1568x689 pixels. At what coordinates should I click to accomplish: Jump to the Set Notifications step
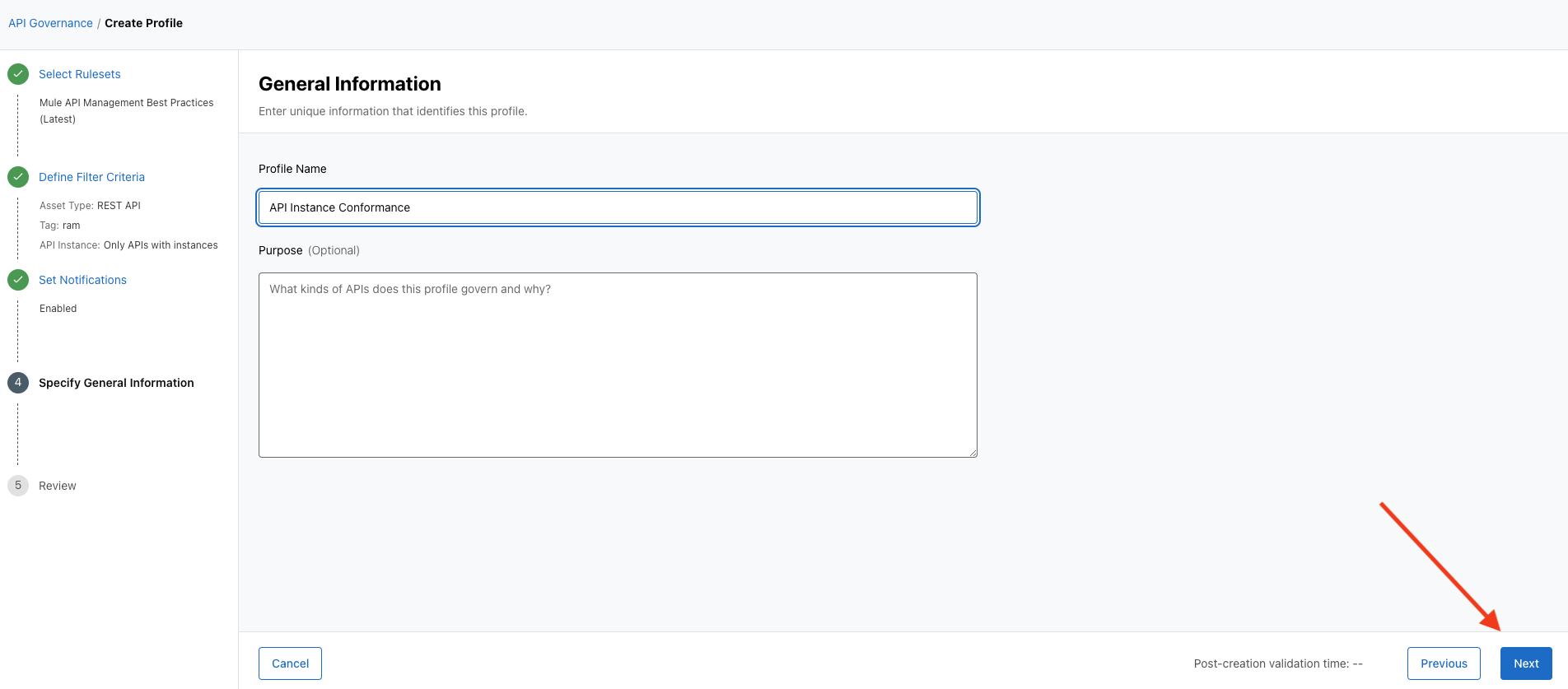click(82, 280)
